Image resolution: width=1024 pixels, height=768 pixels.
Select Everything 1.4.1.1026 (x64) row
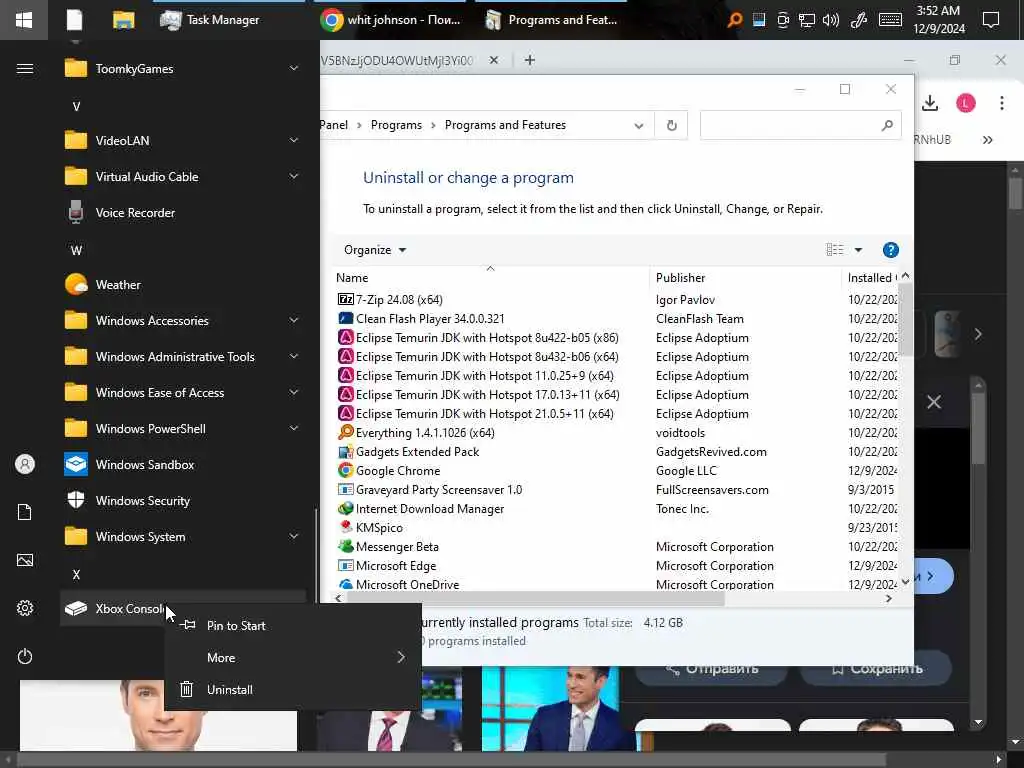pos(616,433)
